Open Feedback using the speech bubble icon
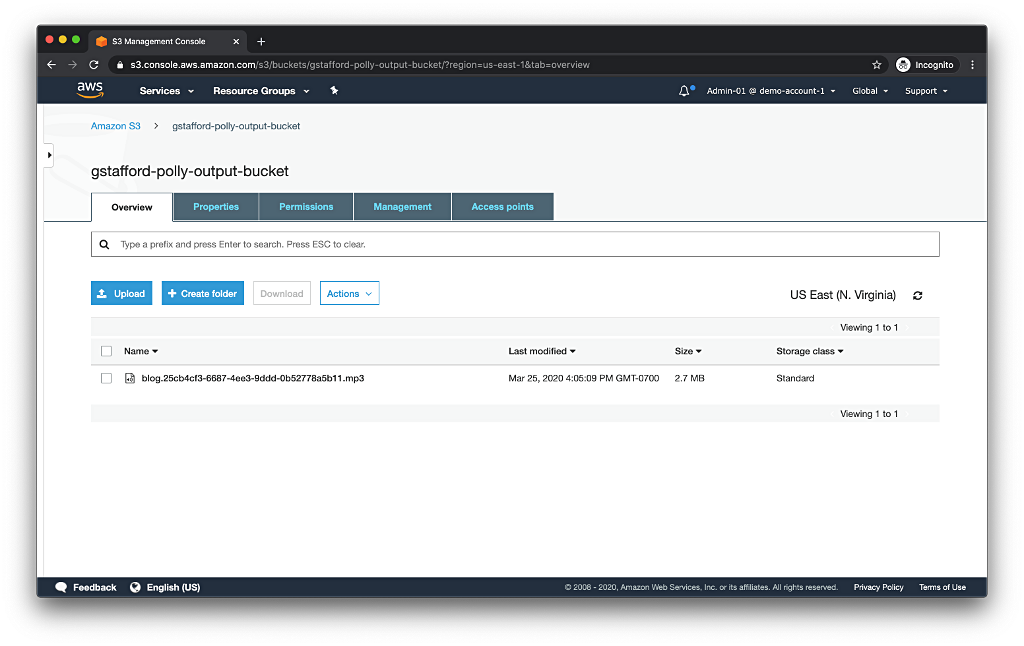Screen dimensions: 1024x646 [62, 587]
